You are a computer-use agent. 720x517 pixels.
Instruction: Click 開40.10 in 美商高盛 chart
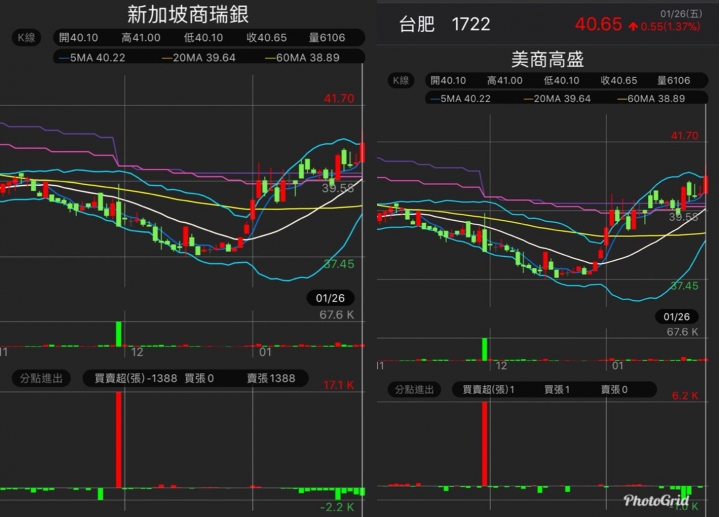pyautogui.click(x=448, y=81)
